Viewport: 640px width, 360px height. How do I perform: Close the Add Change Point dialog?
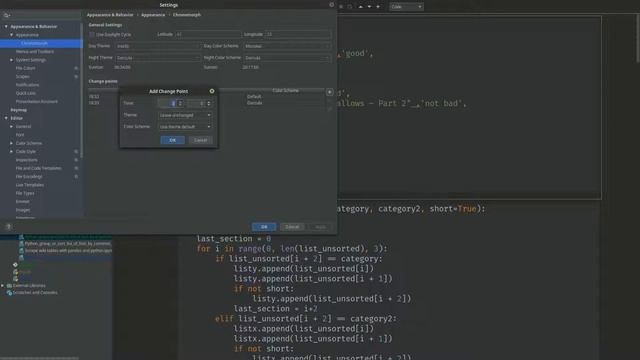tap(212, 91)
